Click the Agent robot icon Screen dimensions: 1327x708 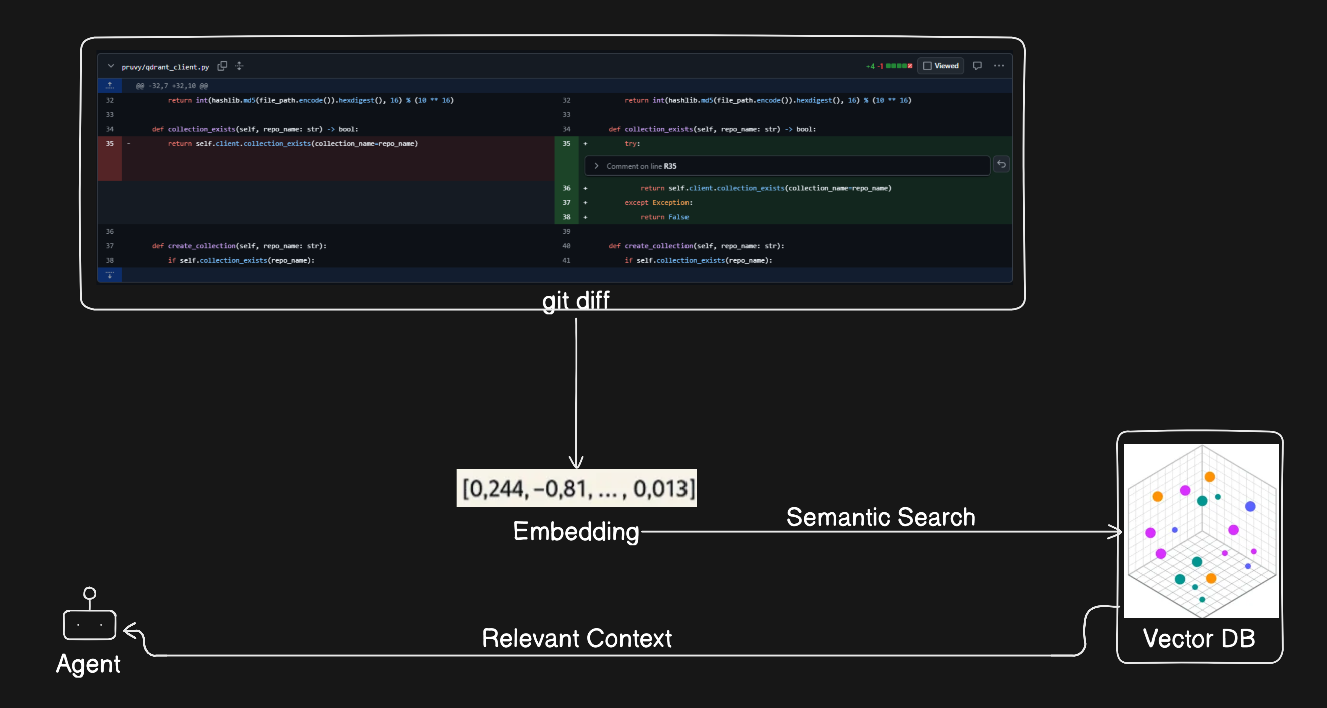(x=90, y=614)
